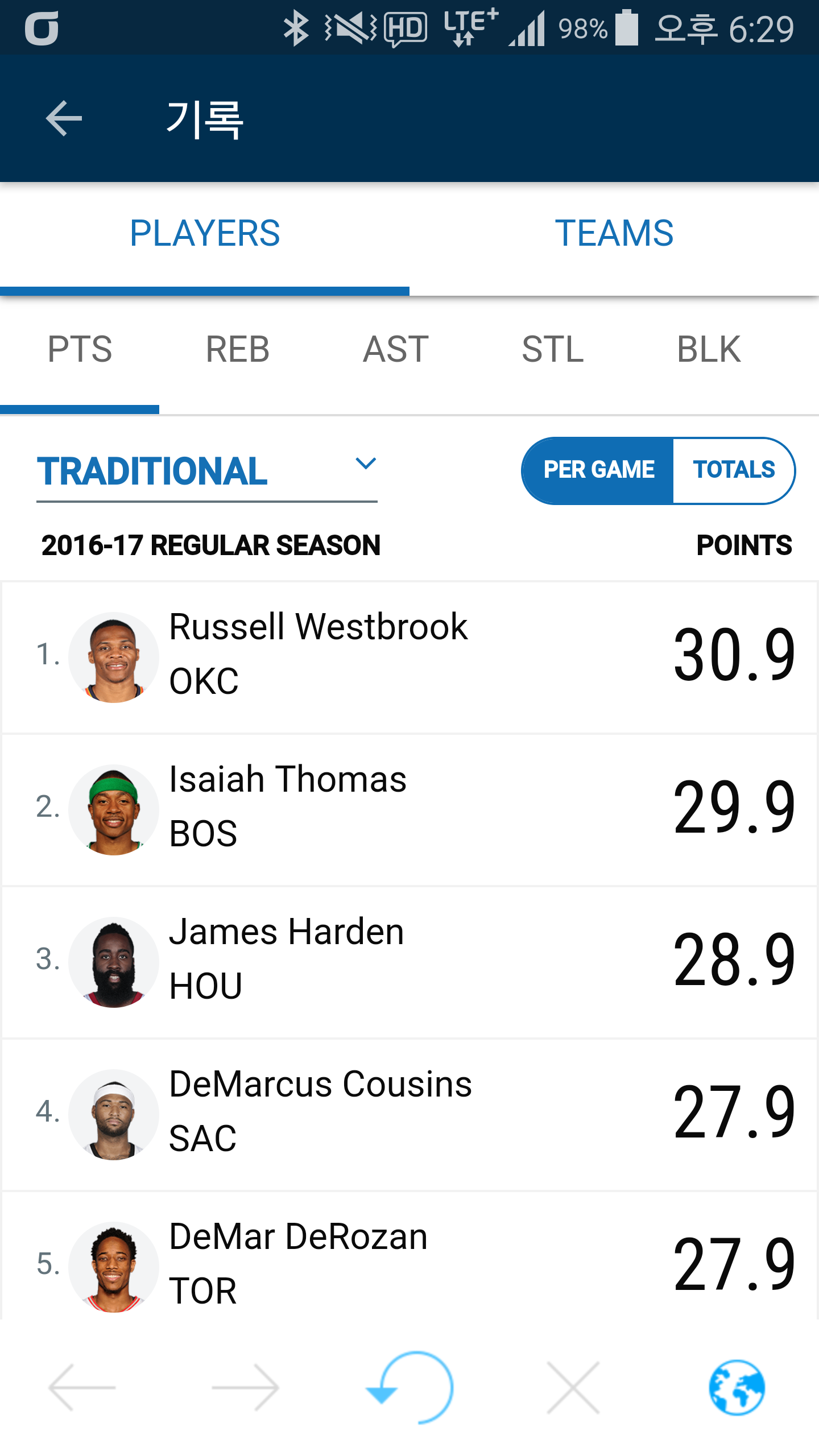Tap Isaiah Thomas's headshot thumbnail

tap(114, 809)
